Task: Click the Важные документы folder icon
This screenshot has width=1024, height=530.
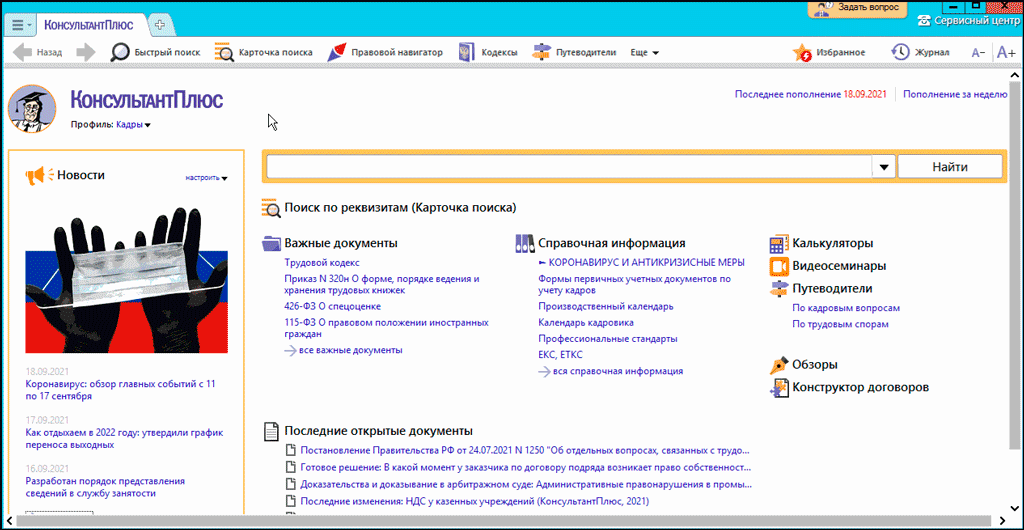Action: [271, 243]
